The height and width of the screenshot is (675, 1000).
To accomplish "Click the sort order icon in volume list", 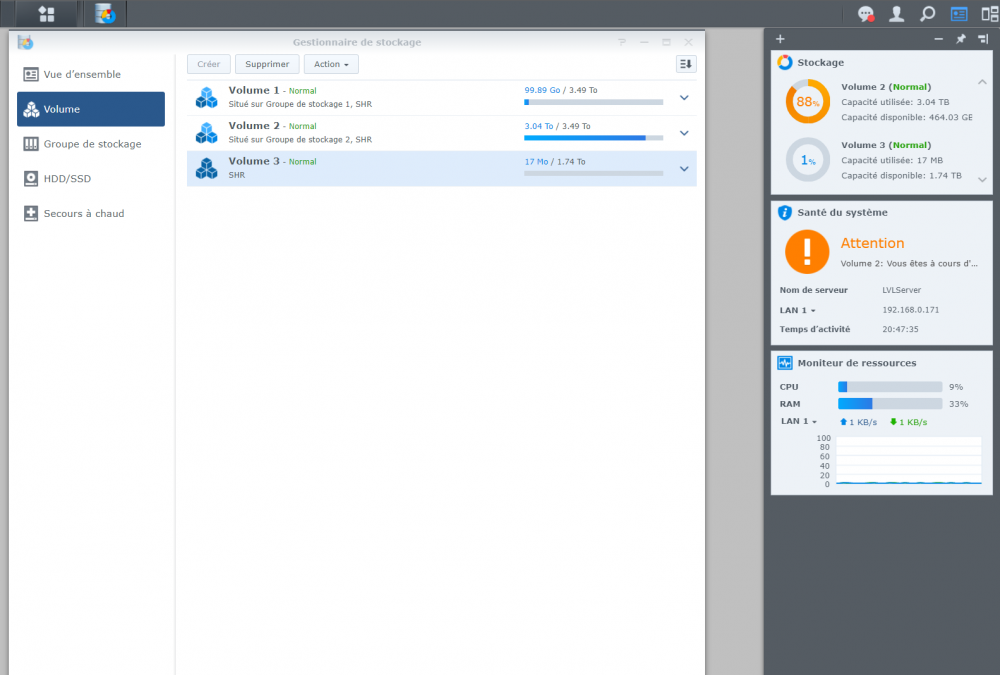I will pos(686,64).
